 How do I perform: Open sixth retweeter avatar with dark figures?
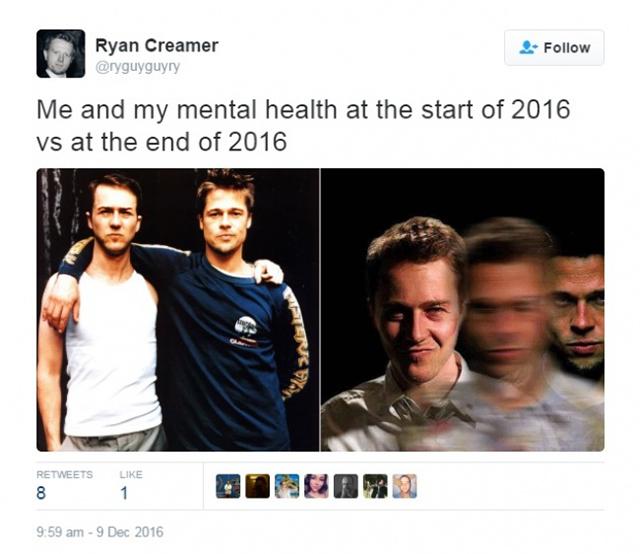(x=375, y=486)
